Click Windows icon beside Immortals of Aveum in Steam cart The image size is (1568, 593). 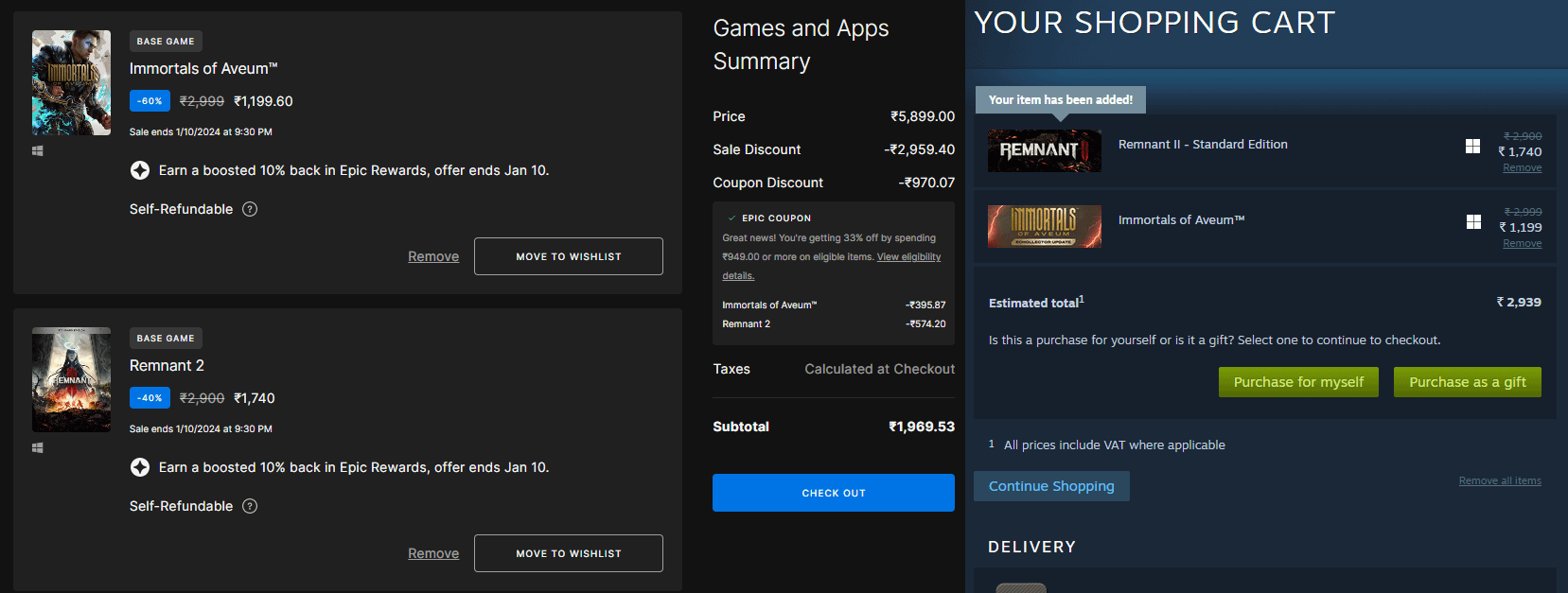pyautogui.click(x=1473, y=221)
